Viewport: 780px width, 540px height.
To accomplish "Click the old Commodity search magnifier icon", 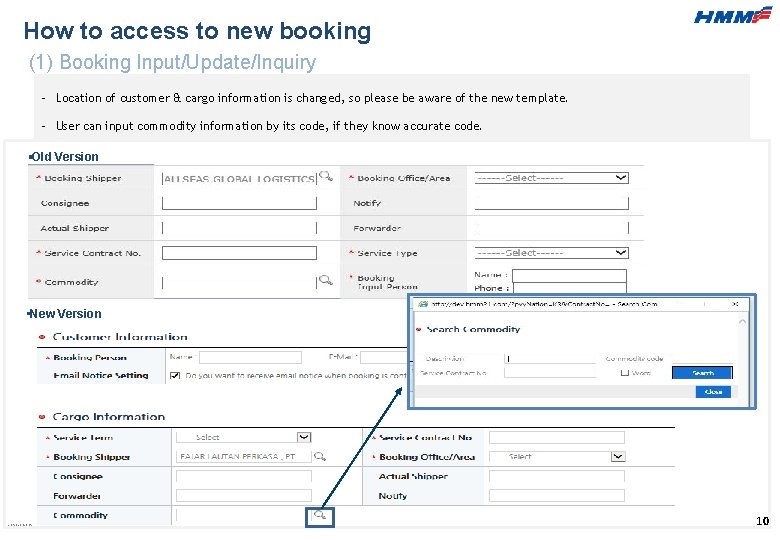I will pos(325,282).
